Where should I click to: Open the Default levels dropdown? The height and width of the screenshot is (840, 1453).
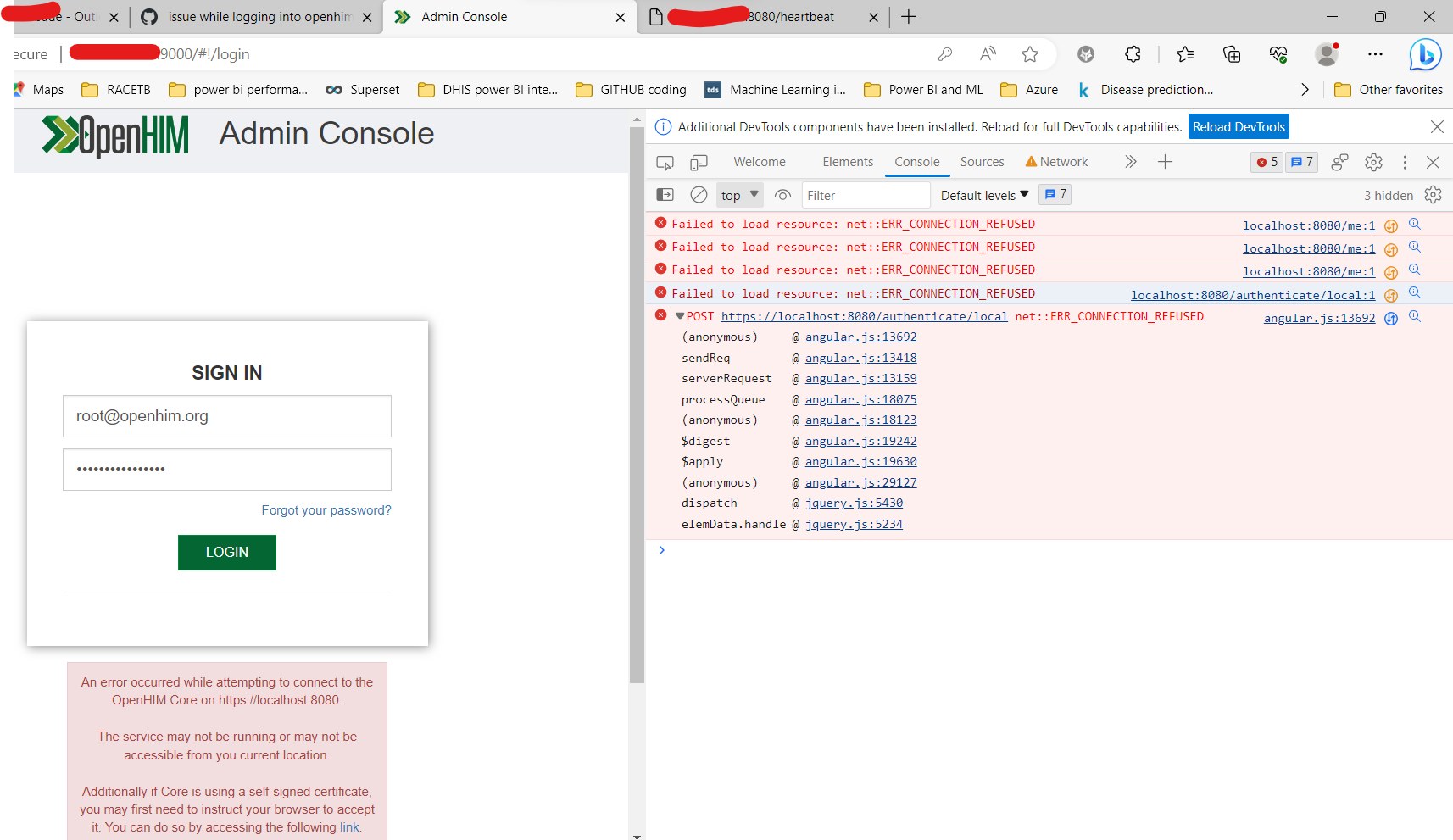click(x=983, y=195)
